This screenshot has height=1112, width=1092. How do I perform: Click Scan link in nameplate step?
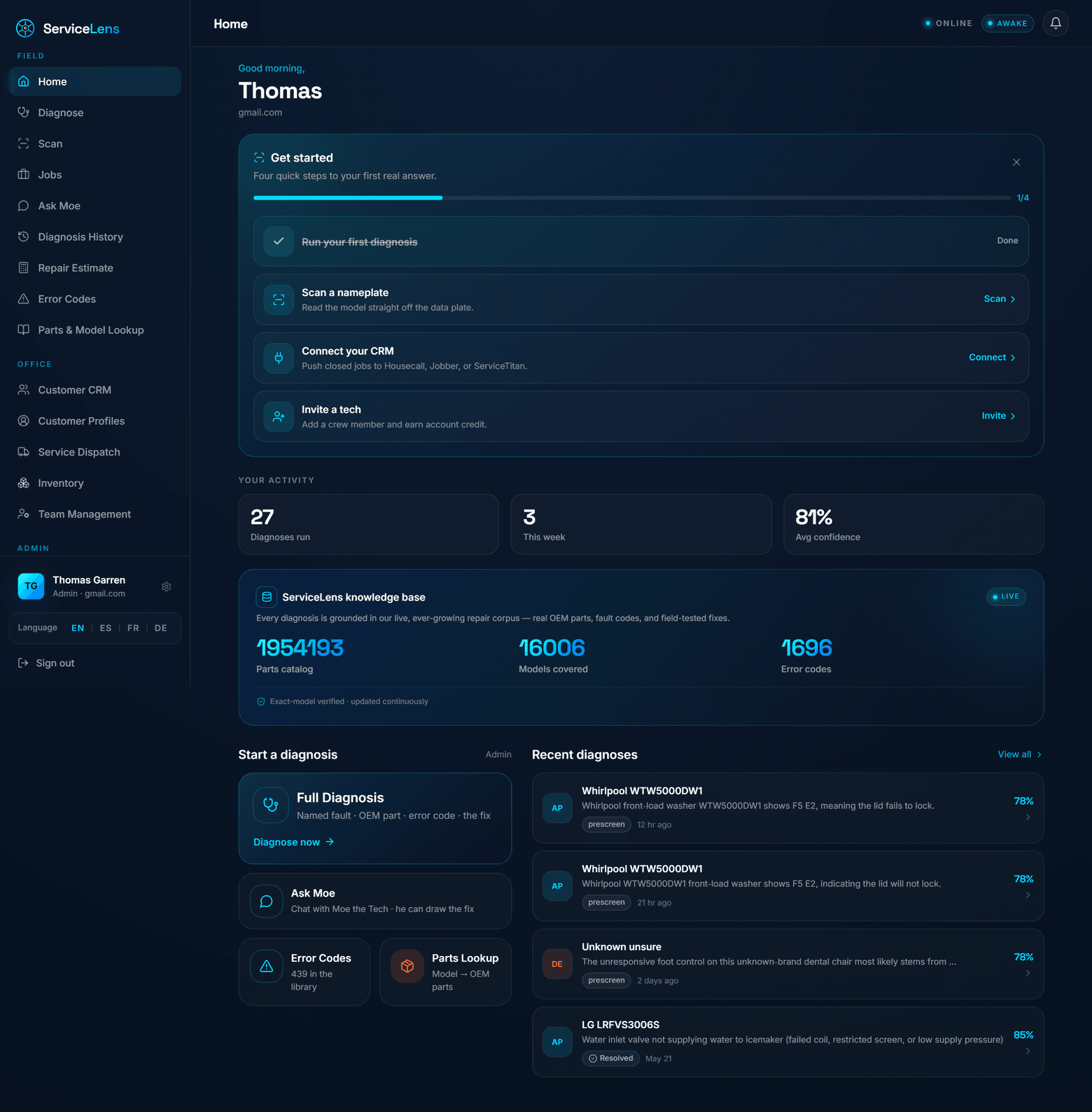pyautogui.click(x=1000, y=299)
